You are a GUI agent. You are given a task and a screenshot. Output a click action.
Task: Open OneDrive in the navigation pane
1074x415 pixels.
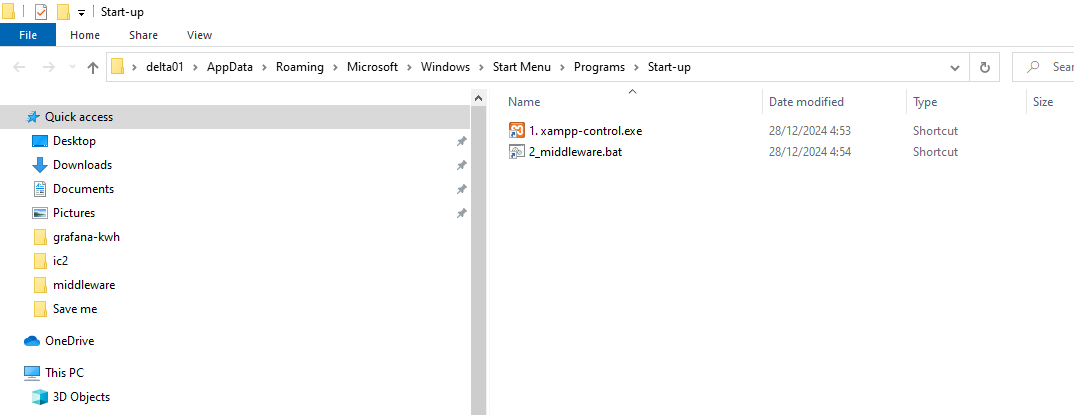(x=69, y=341)
